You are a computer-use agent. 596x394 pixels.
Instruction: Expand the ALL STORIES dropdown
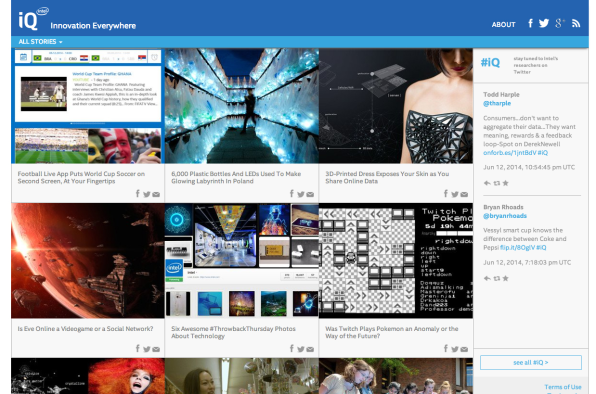pyautogui.click(x=40, y=42)
